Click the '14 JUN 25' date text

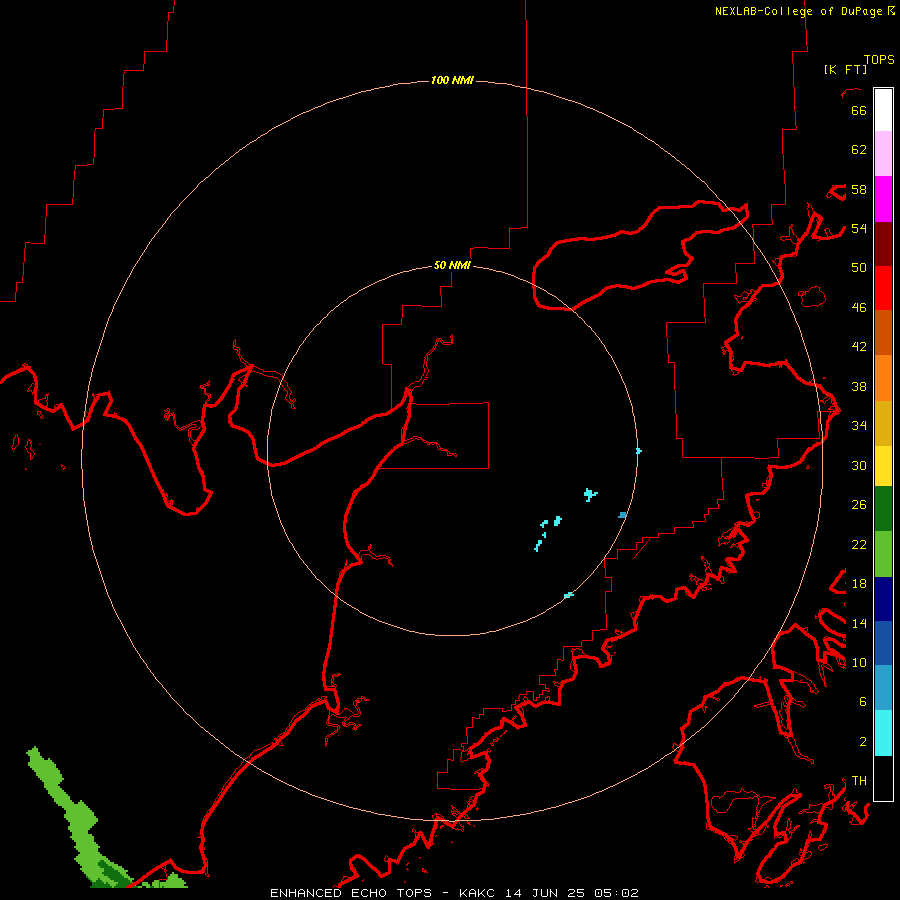(545, 893)
